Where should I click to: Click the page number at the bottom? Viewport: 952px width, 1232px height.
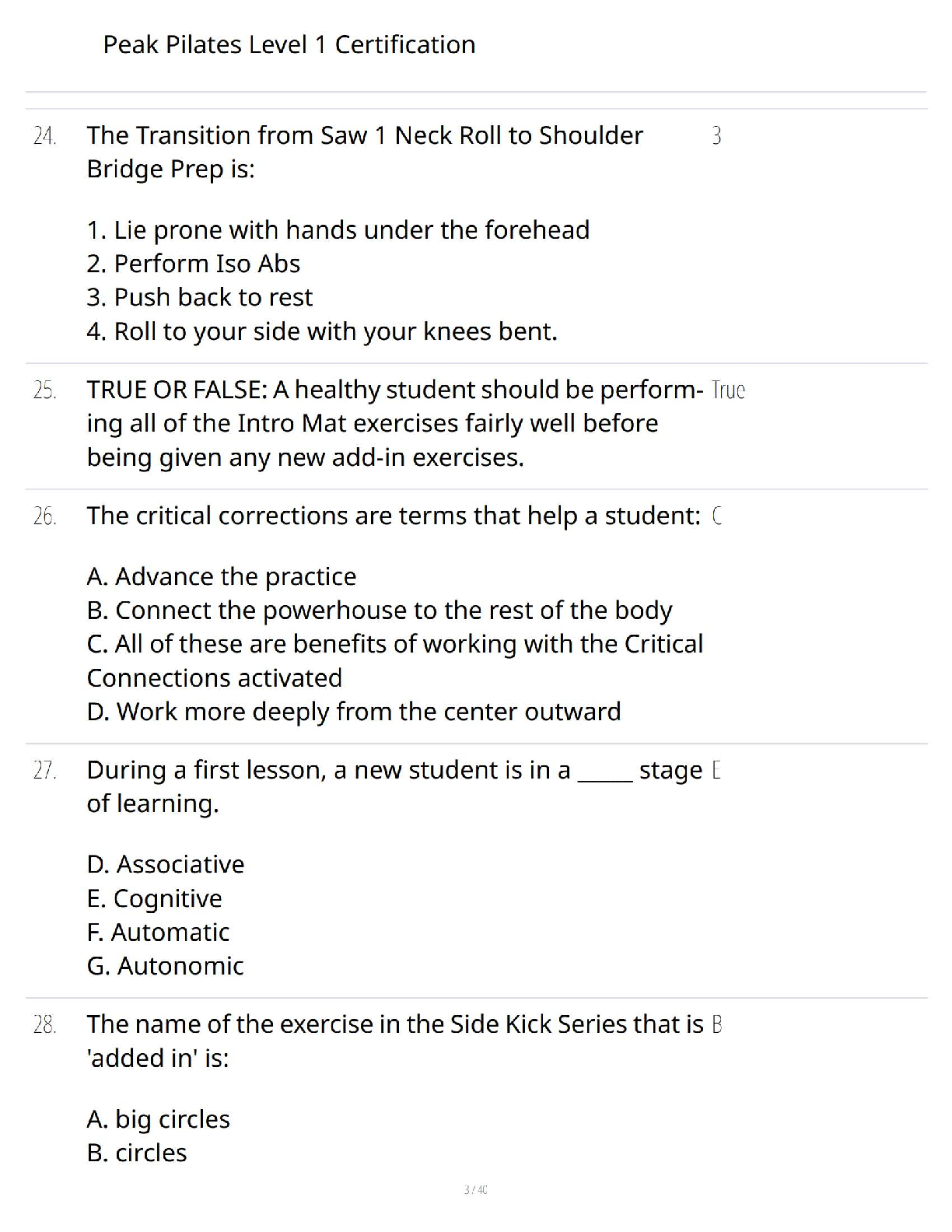tap(475, 1189)
